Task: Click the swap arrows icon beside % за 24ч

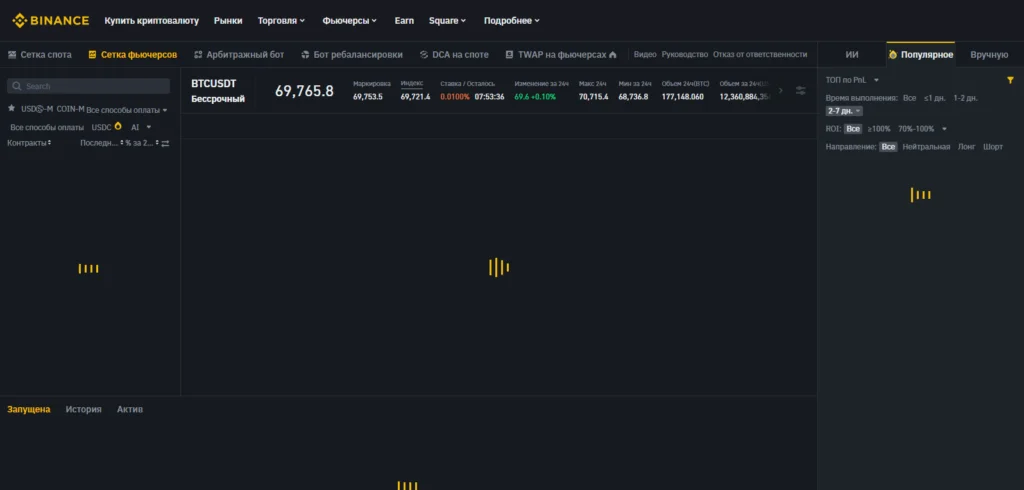Action: point(165,144)
